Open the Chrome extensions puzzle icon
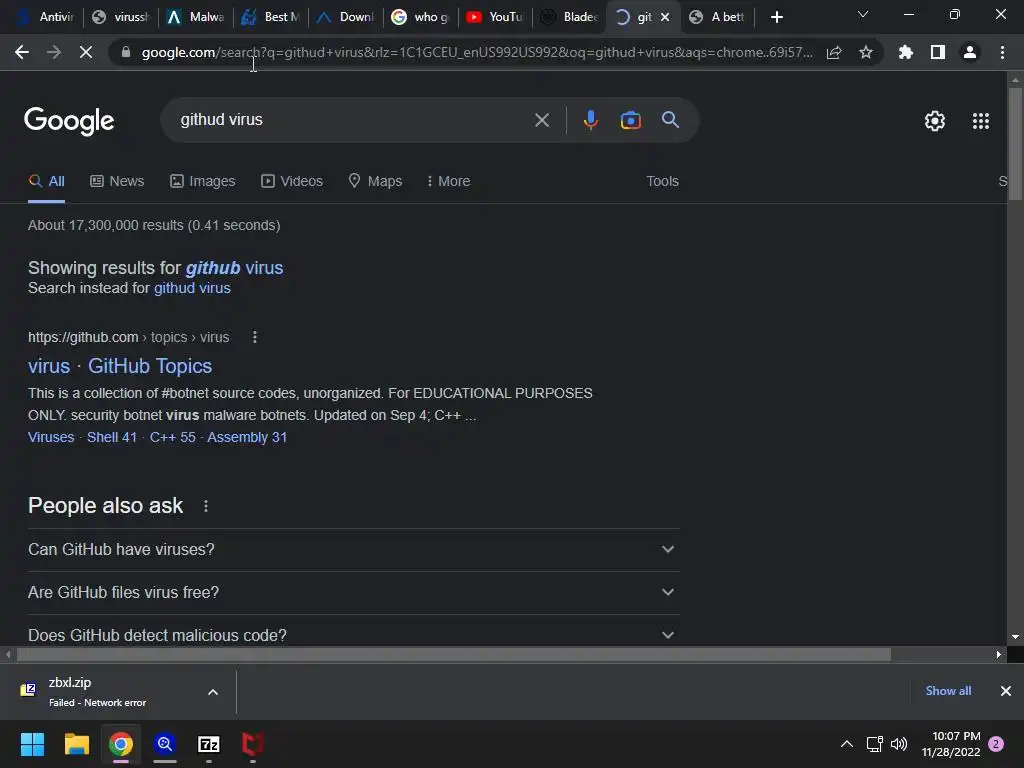This screenshot has width=1024, height=768. point(906,52)
